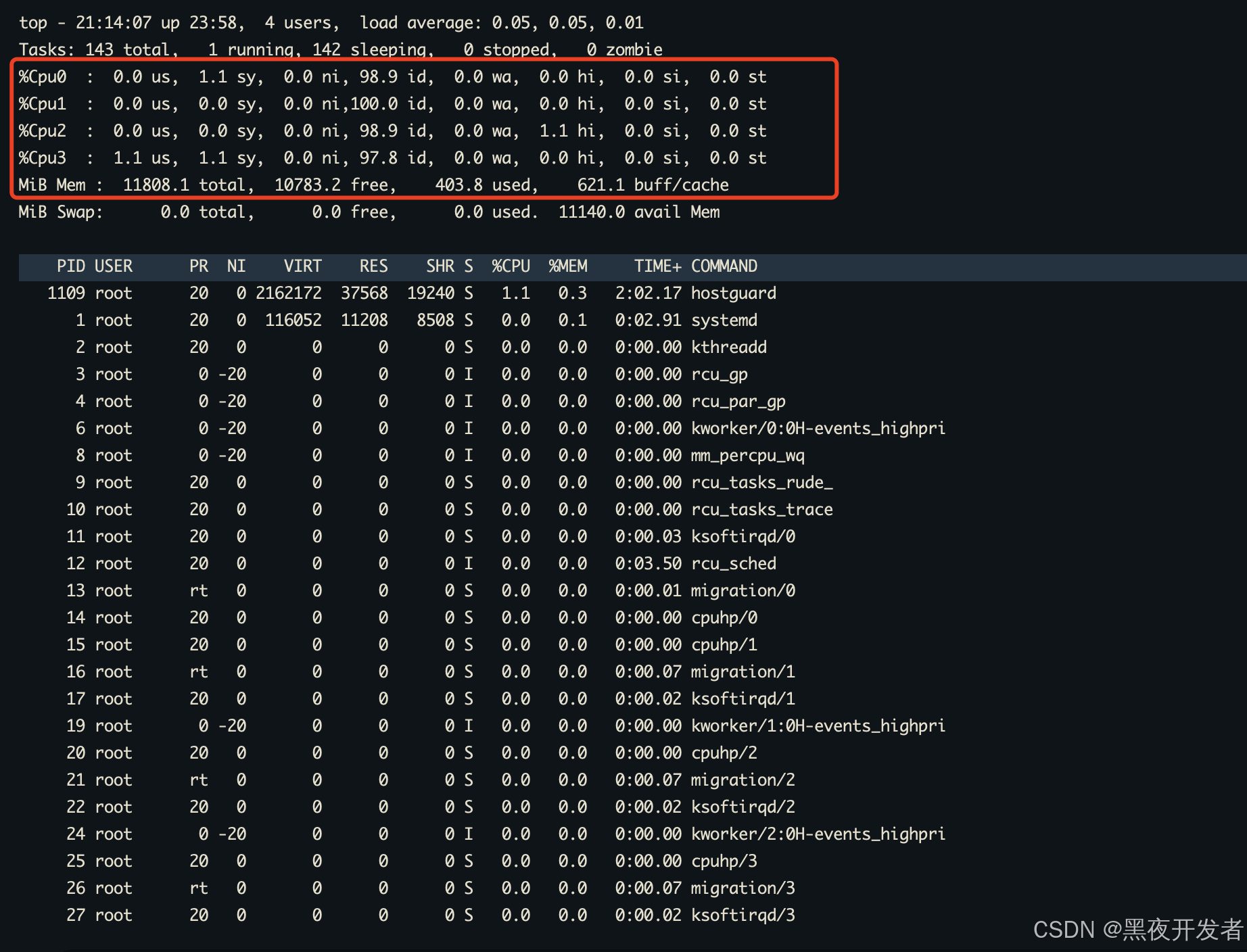Click the rcu_tasks_rude_ command

pos(762,483)
